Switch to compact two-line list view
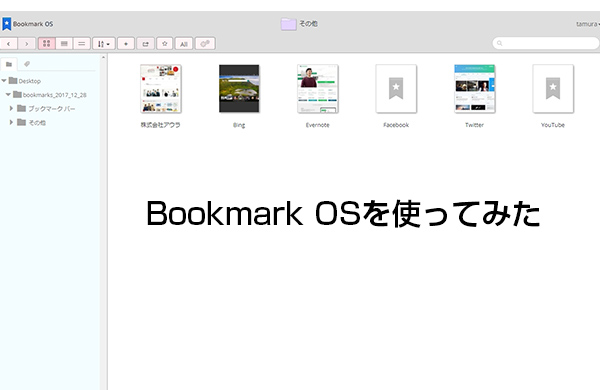600x390 pixels. coord(82,44)
